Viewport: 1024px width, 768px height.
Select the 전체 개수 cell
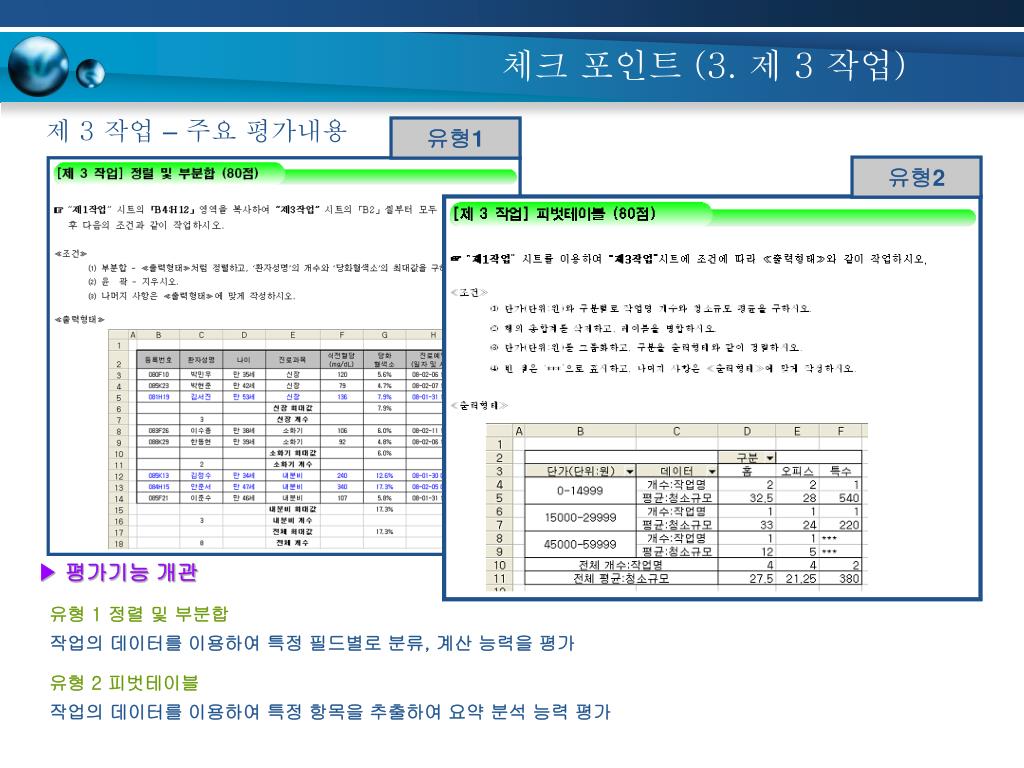[293, 543]
